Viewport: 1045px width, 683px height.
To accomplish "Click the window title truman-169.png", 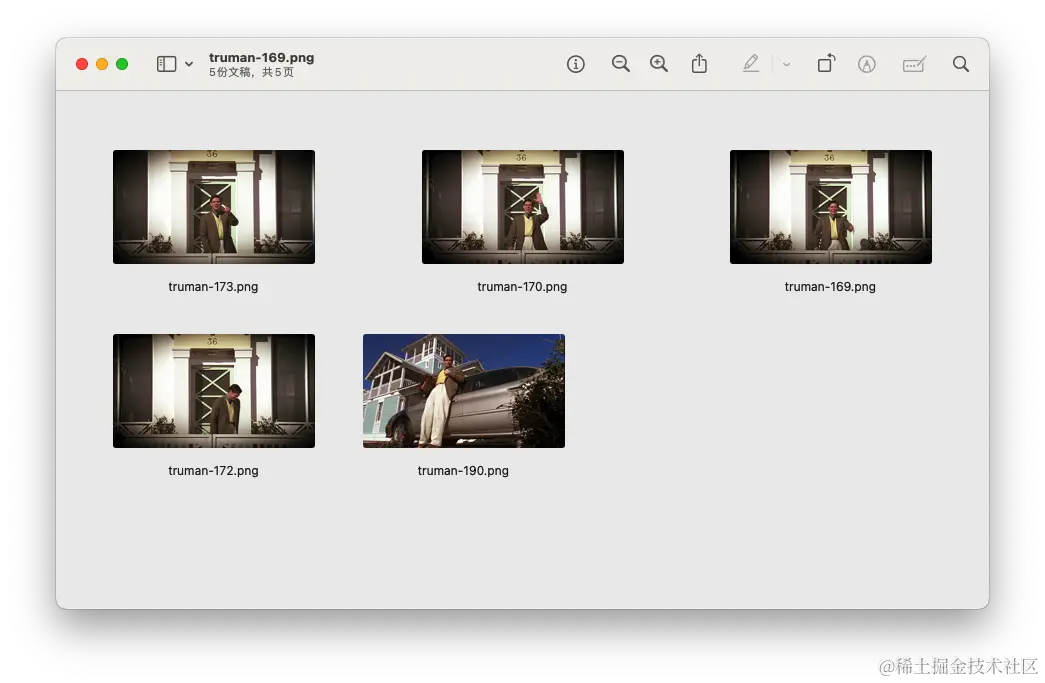I will coord(262,58).
